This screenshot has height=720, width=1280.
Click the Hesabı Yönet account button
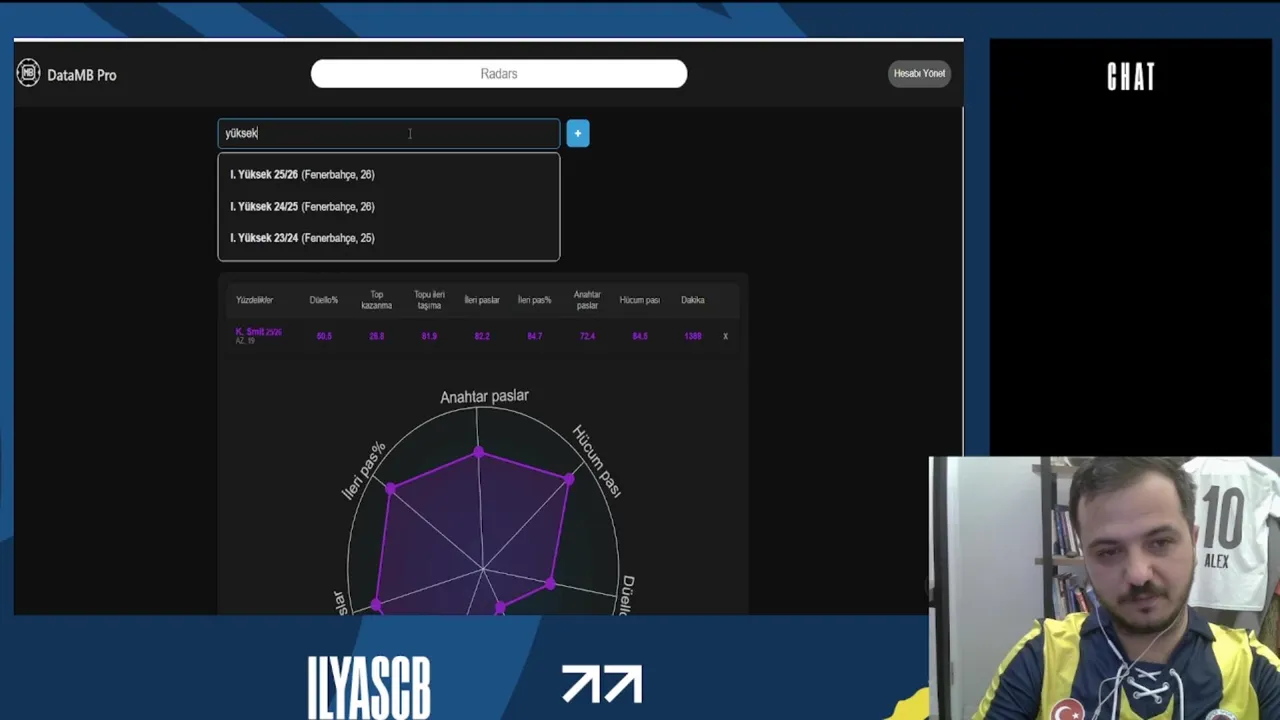(x=919, y=73)
